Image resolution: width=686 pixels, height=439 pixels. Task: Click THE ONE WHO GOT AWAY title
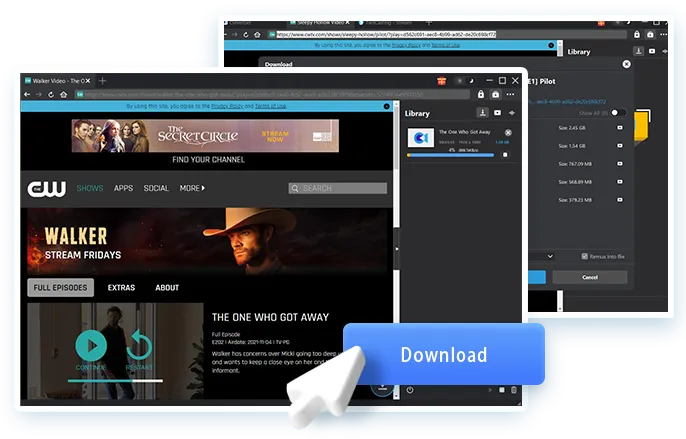270,317
